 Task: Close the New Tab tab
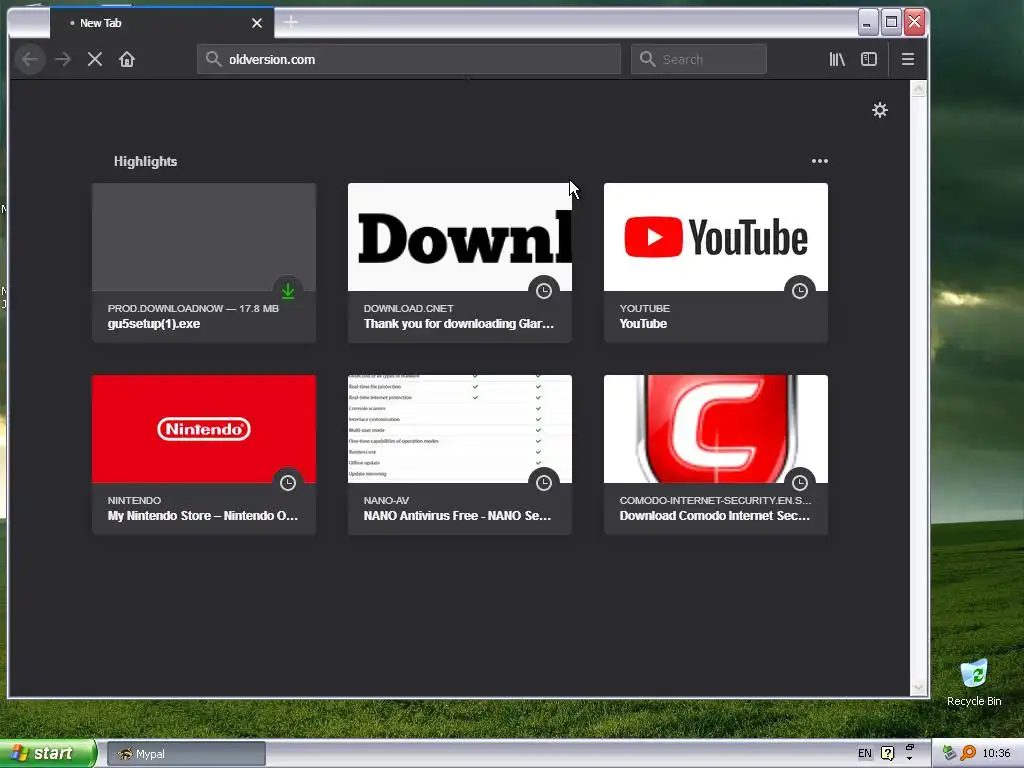coord(257,23)
